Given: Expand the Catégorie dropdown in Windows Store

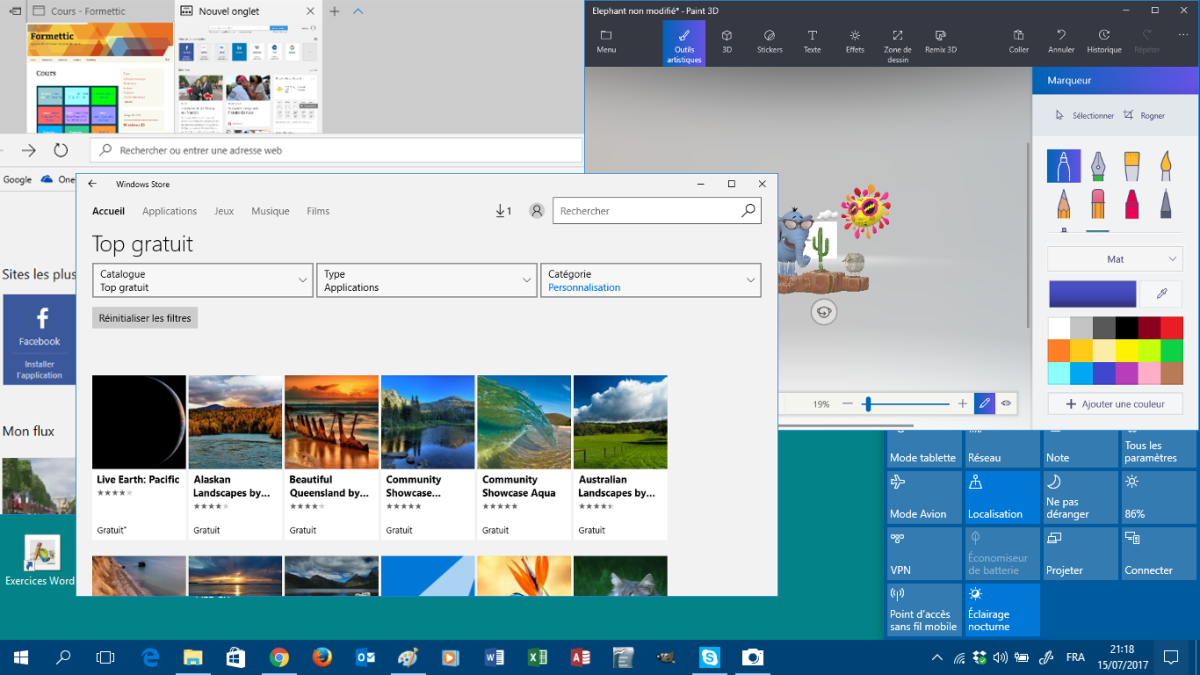Looking at the screenshot, I should tap(651, 280).
